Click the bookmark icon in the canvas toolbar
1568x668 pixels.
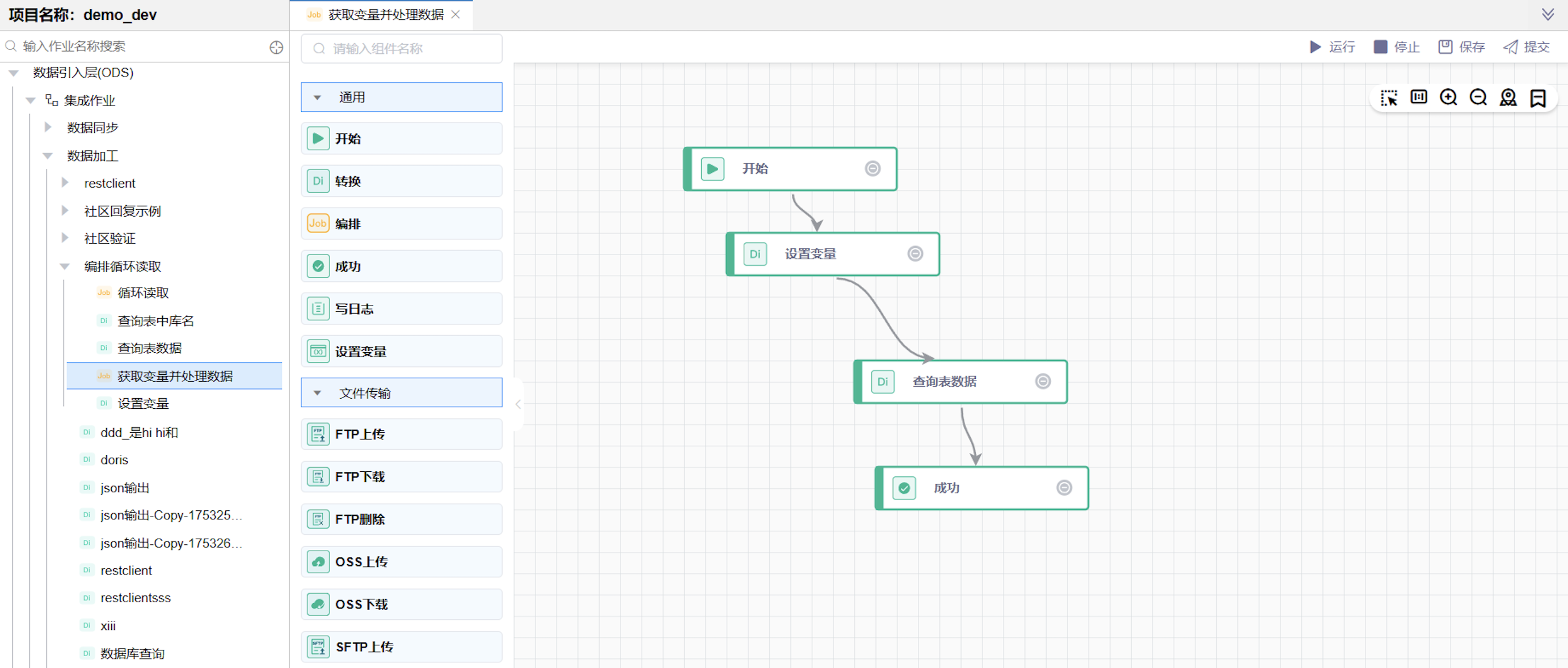1537,98
